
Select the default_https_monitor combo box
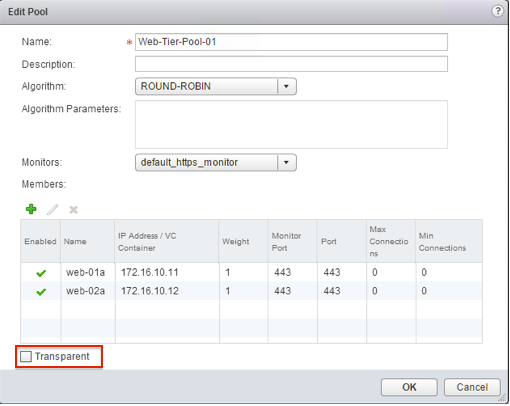(x=216, y=162)
